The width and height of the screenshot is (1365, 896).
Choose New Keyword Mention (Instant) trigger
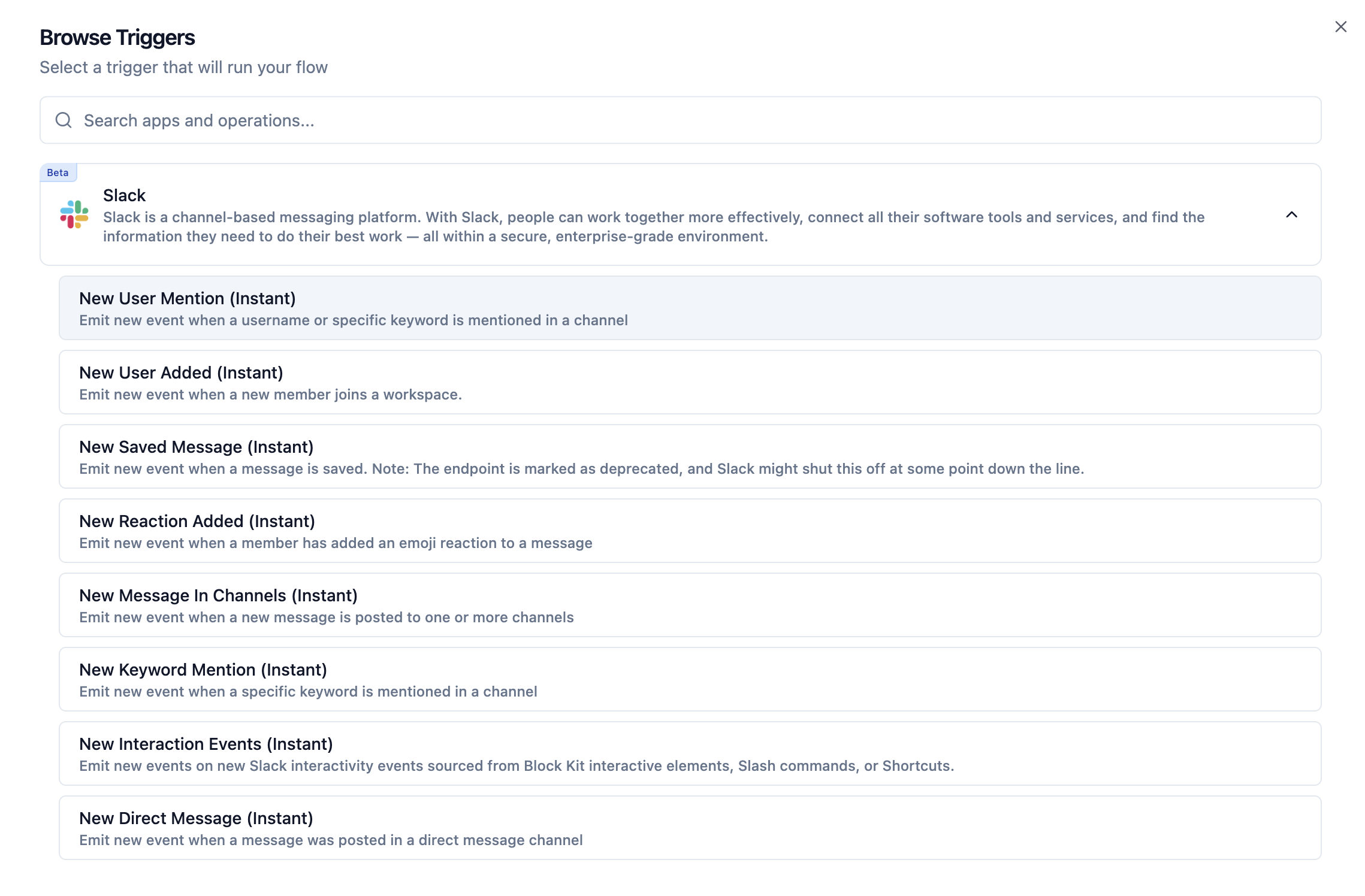[203, 670]
